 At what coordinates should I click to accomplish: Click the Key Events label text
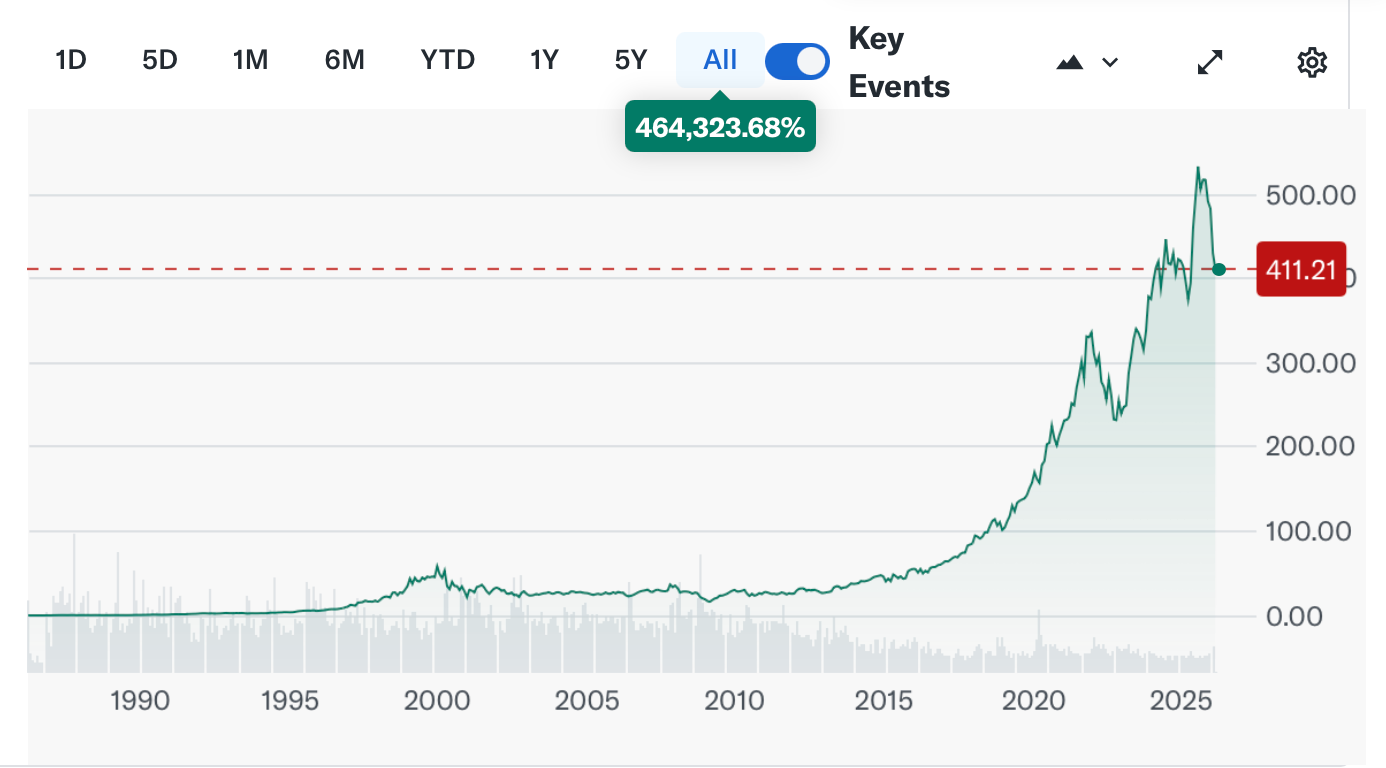point(898,62)
